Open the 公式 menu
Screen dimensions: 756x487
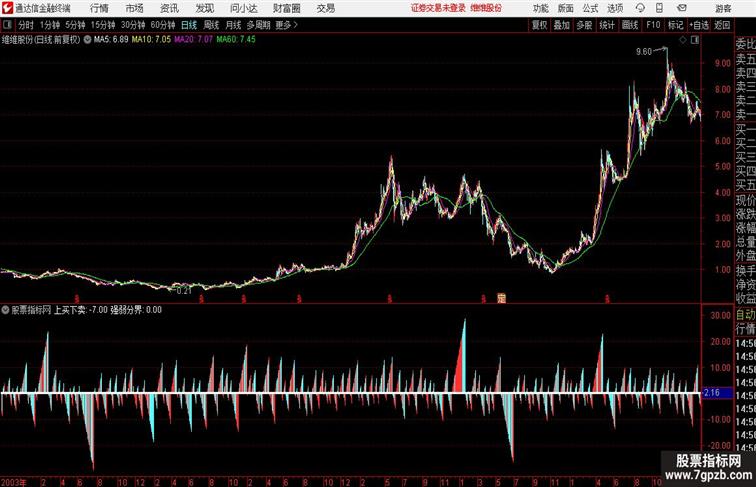[x=590, y=8]
